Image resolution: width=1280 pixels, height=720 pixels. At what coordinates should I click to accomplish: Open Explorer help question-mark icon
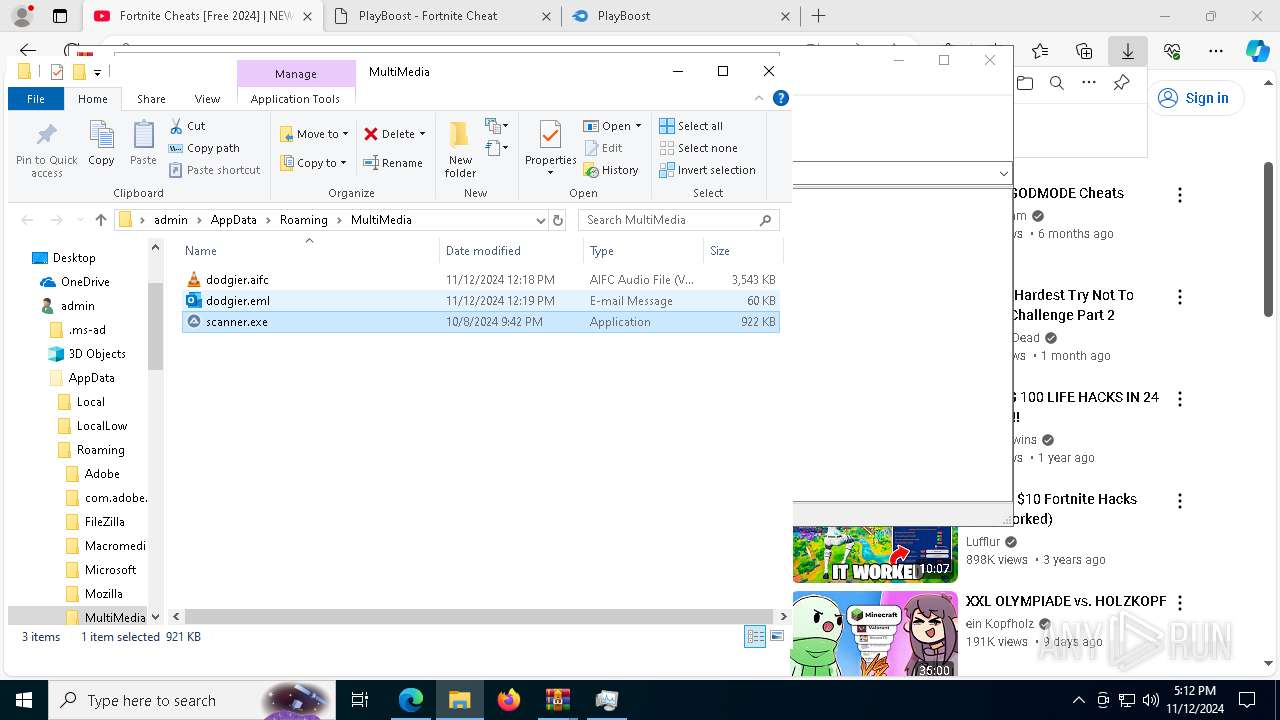pos(781,98)
